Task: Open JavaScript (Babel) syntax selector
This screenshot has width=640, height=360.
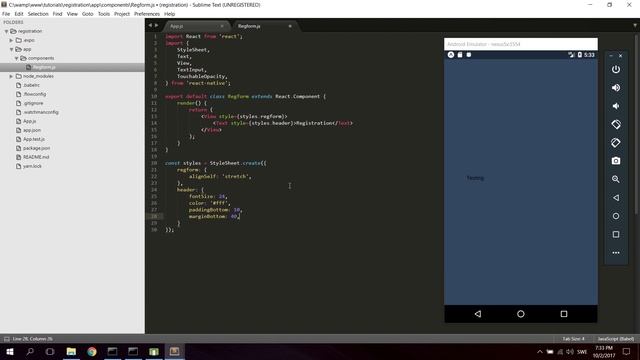Action: (x=616, y=339)
